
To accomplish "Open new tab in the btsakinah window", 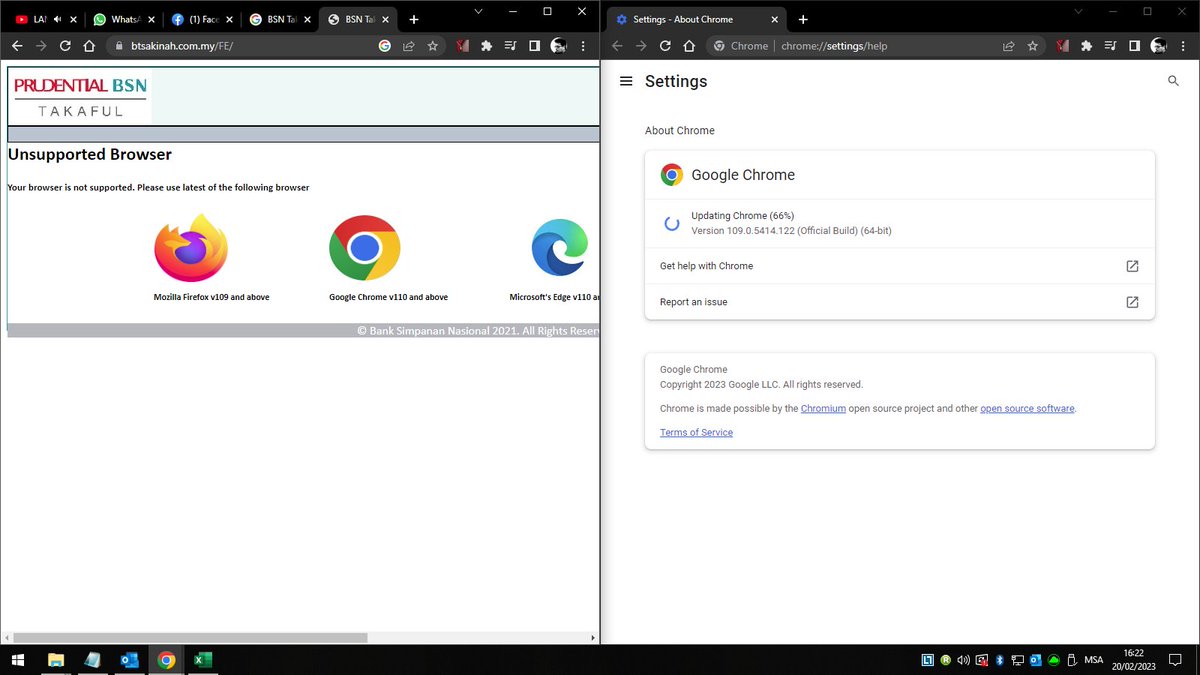I will click(x=414, y=19).
